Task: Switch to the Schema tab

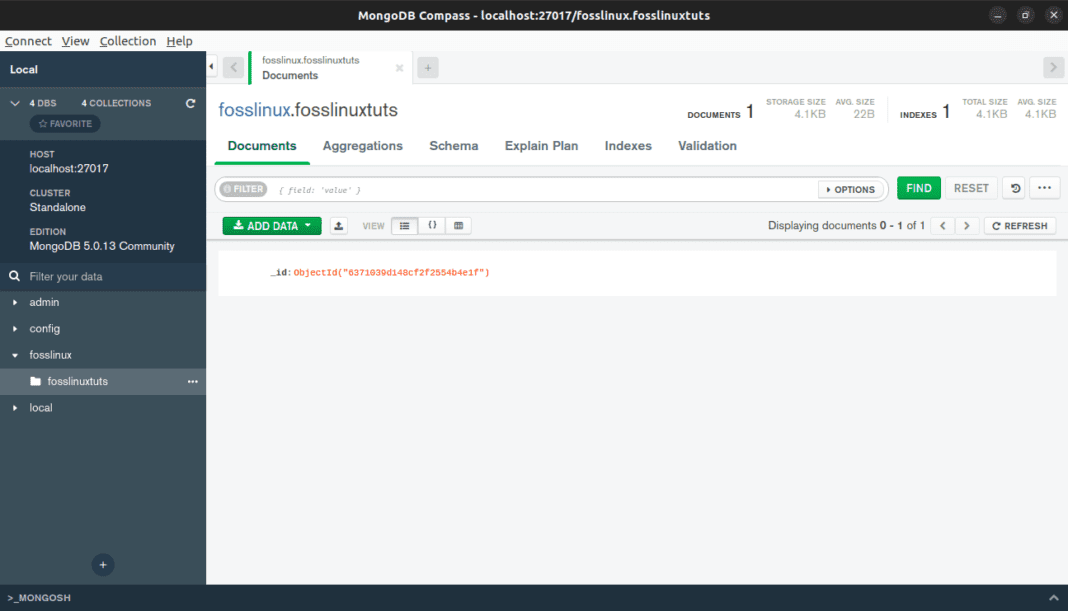Action: click(453, 146)
